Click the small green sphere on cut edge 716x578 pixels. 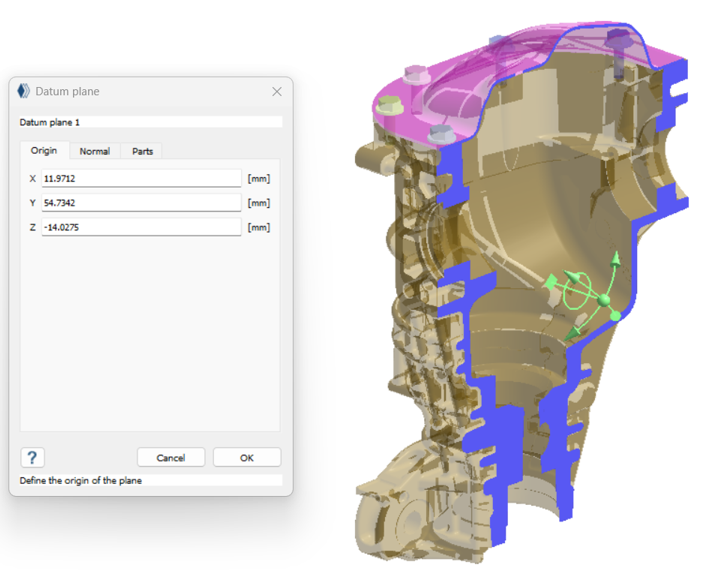click(x=616, y=316)
